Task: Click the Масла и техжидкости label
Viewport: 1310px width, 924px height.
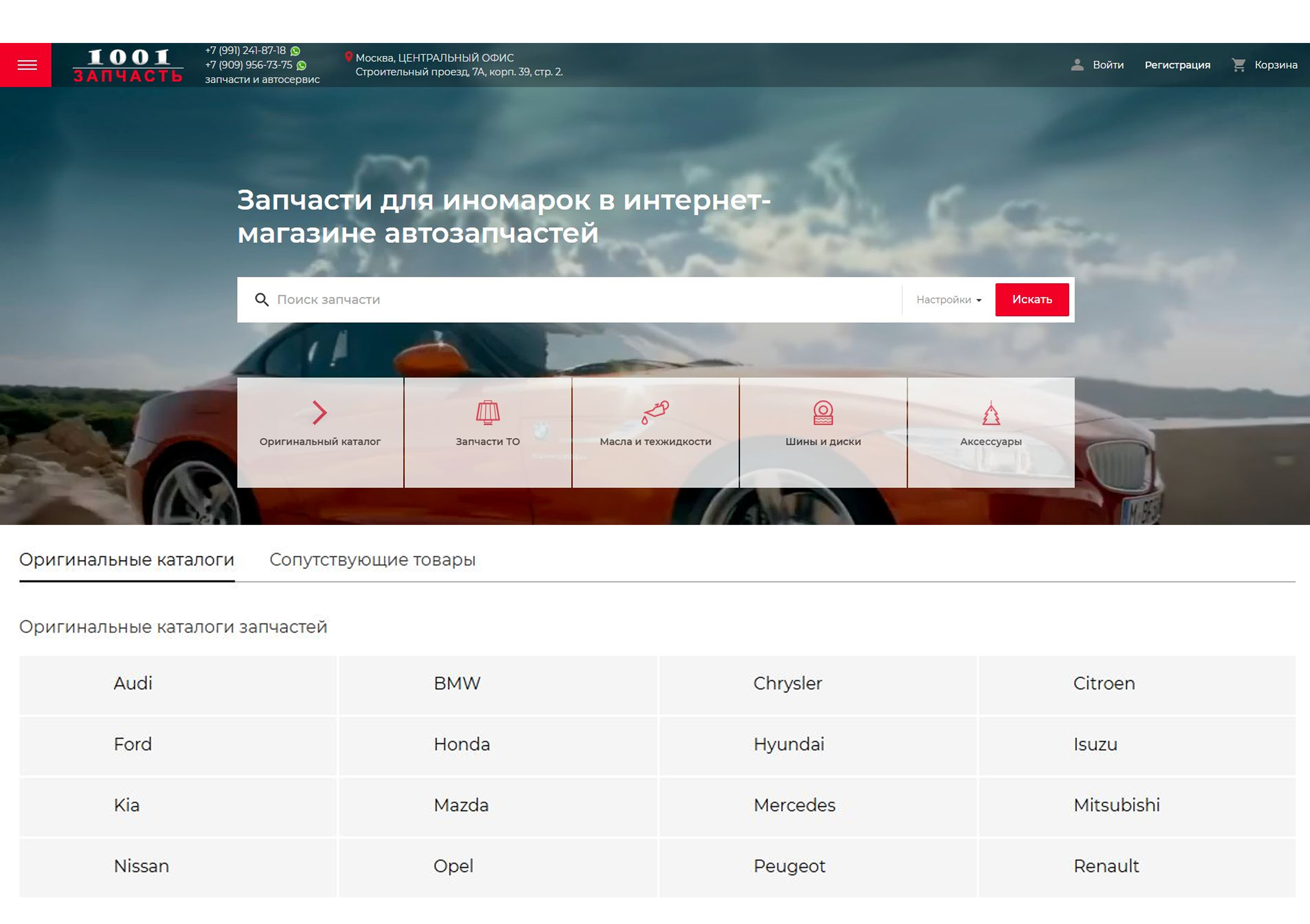Action: 656,442
